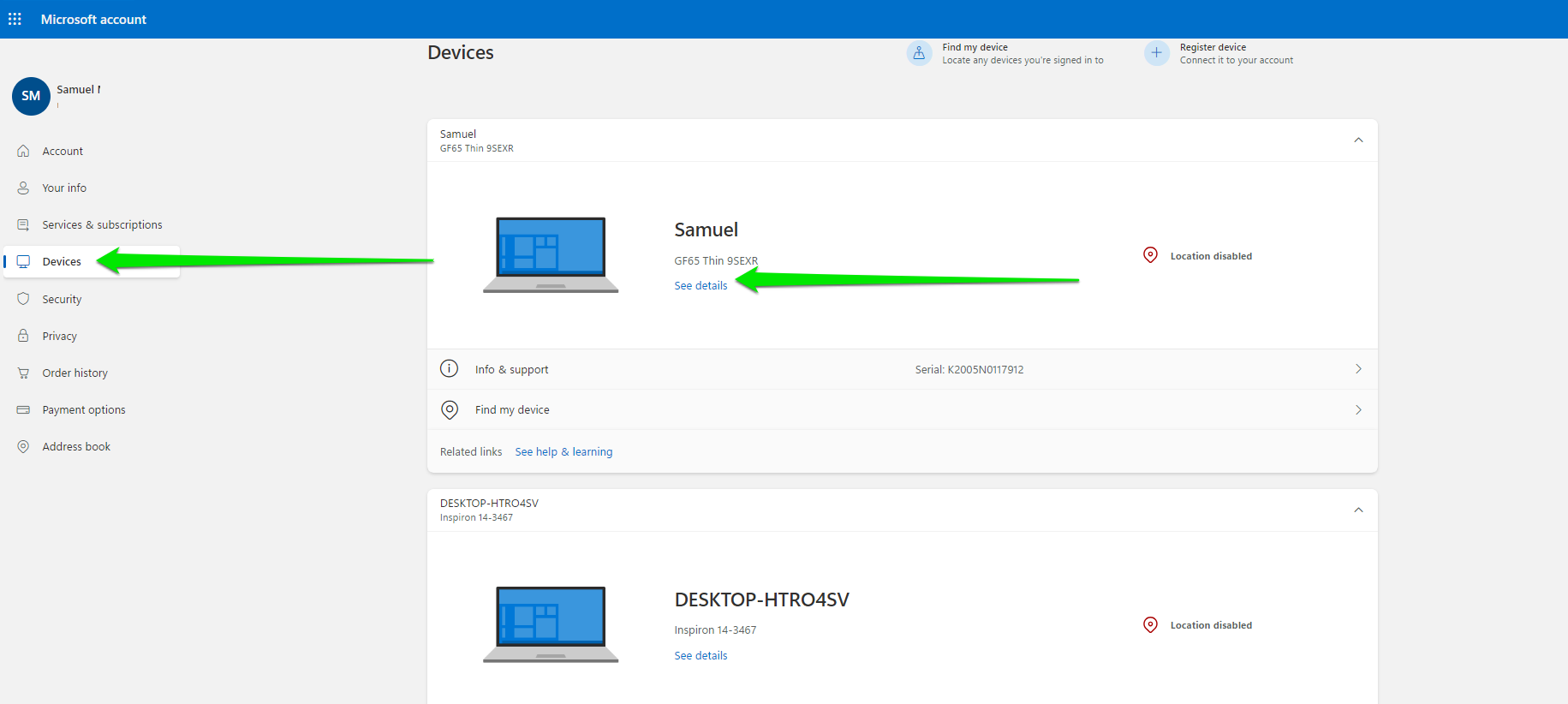This screenshot has width=1568, height=704.
Task: Open the app launcher grid icon
Action: pos(15,19)
